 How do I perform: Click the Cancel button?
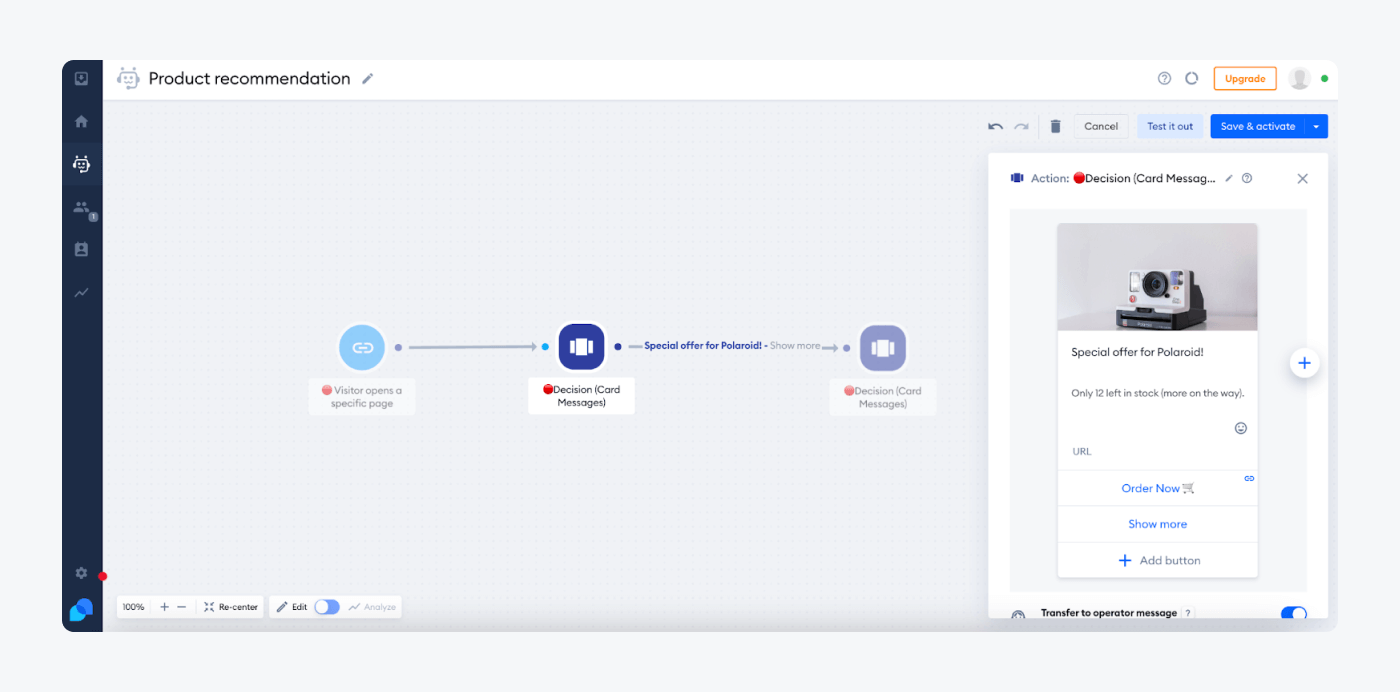coord(1101,127)
